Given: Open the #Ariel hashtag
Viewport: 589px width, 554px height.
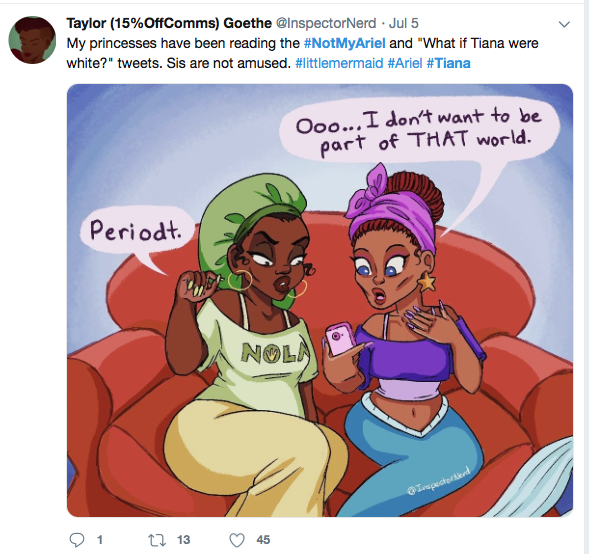Looking at the screenshot, I should point(405,63).
